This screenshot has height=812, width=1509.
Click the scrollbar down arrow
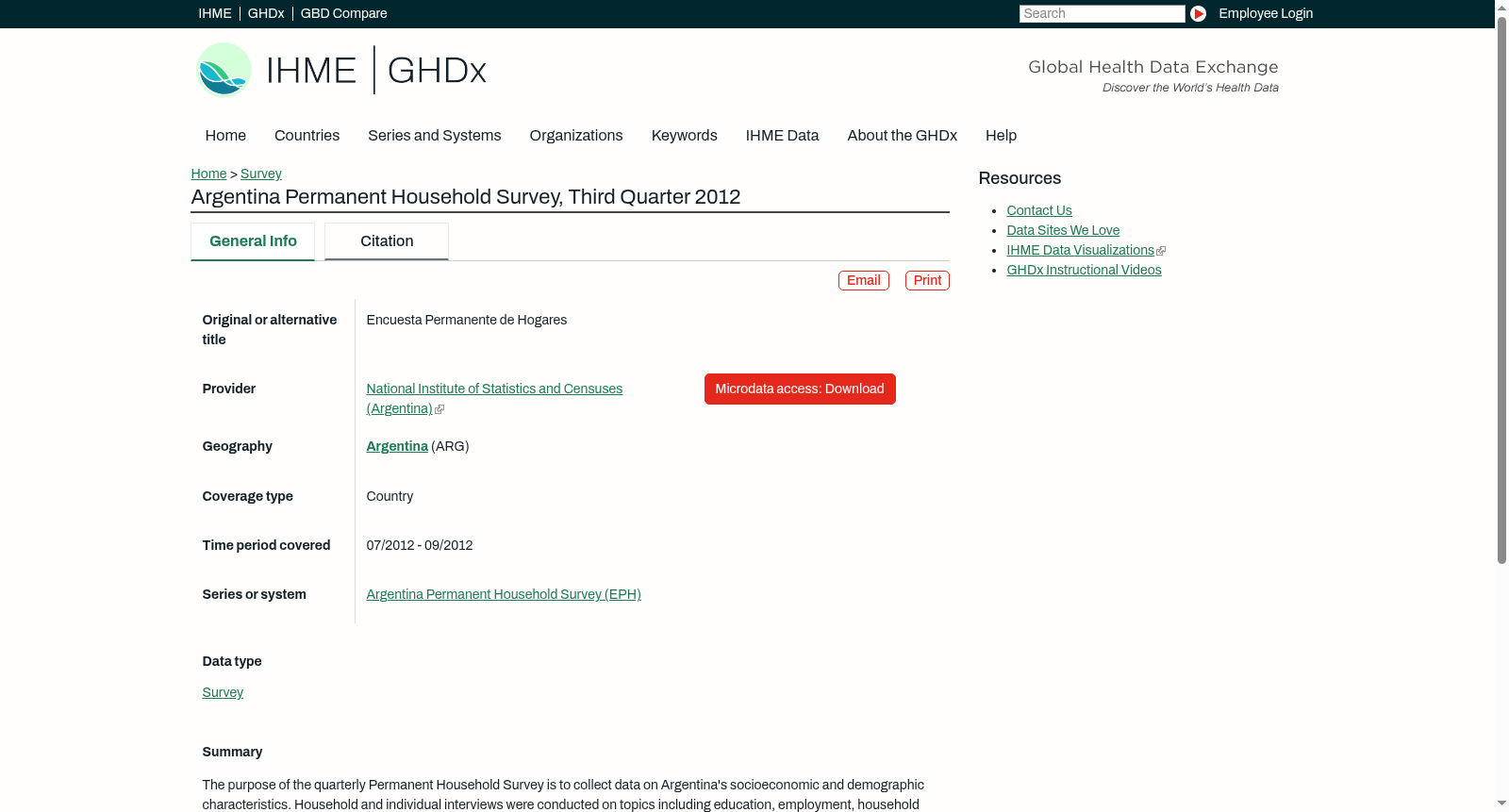click(1502, 804)
